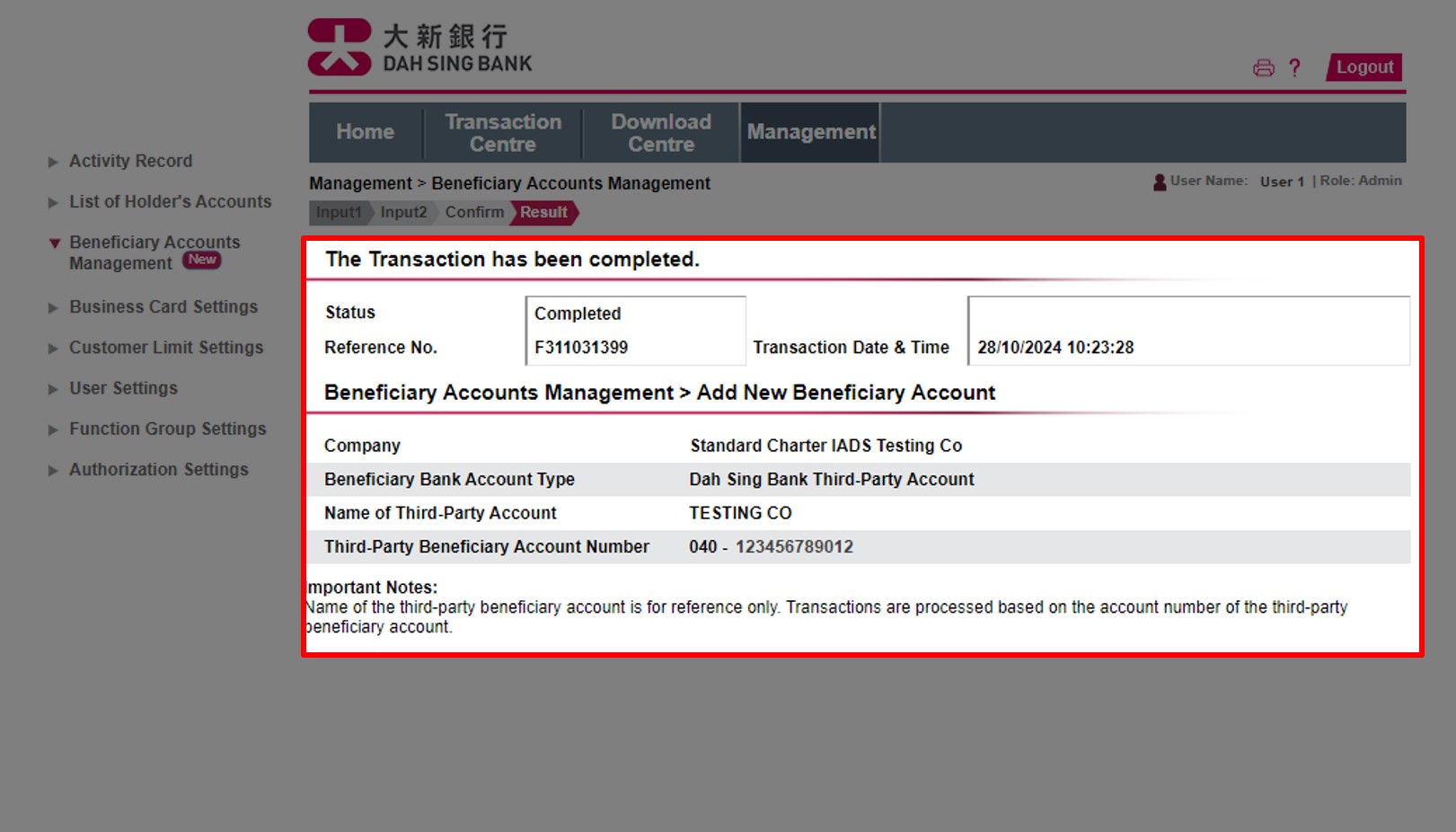Expand Authorization Settings arrow
Viewport: 1456px width, 832px height.
click(x=53, y=471)
